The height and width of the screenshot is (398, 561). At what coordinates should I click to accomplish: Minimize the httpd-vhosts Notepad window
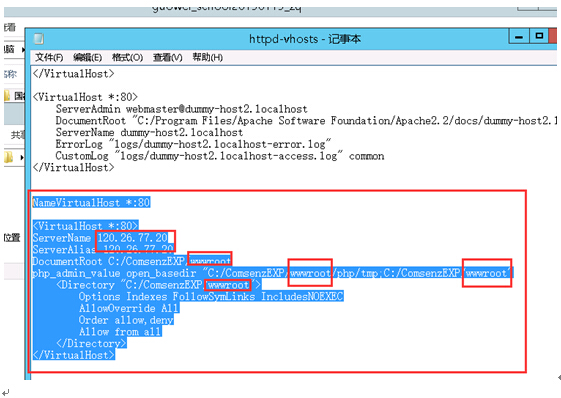[519, 36]
